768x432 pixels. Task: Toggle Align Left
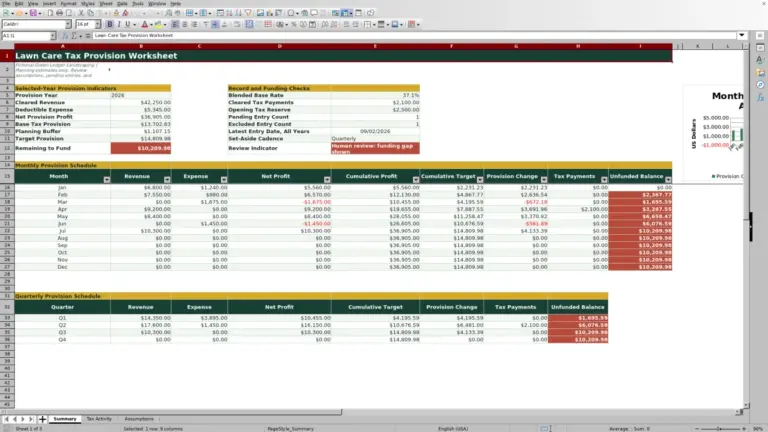175,24
